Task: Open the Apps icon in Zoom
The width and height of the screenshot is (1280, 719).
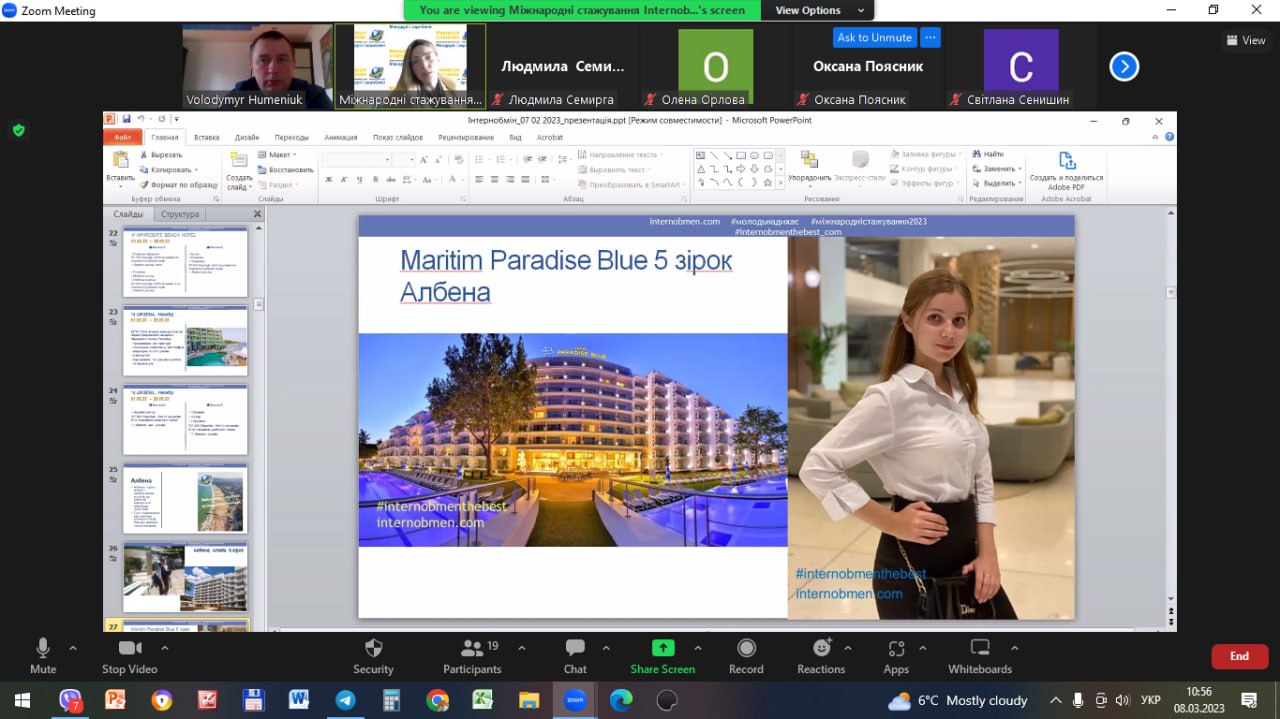Action: click(895, 648)
